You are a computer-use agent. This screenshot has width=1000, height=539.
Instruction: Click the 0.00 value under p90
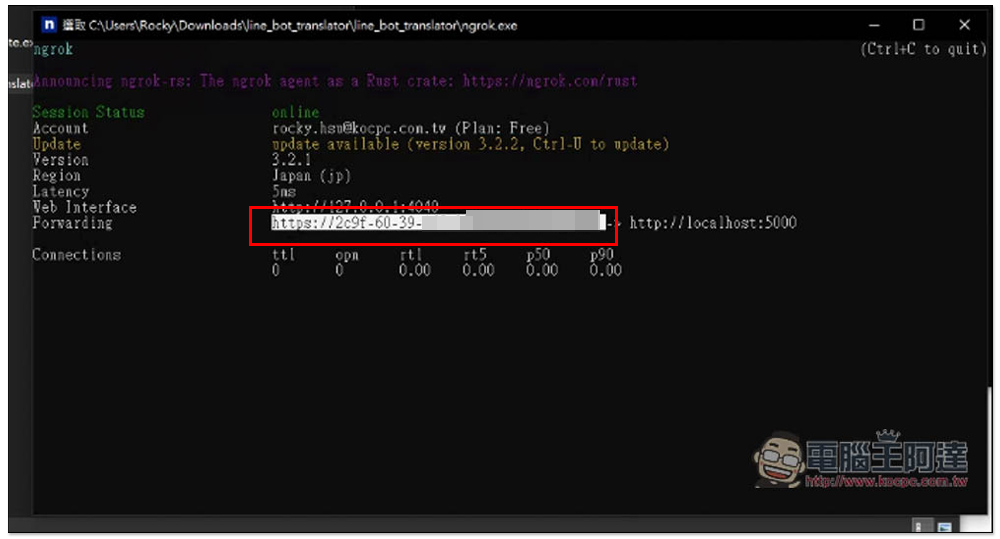[605, 270]
